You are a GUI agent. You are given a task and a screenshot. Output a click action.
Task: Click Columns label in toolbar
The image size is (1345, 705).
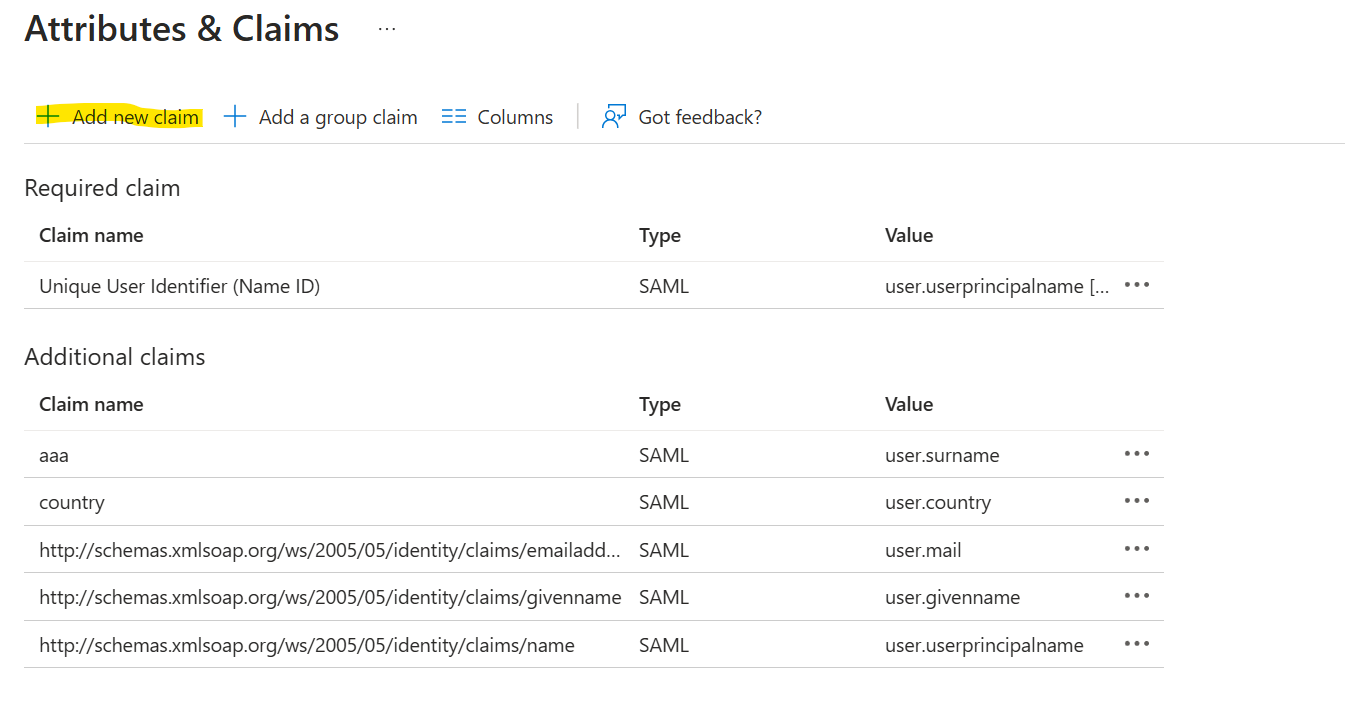pyautogui.click(x=515, y=117)
